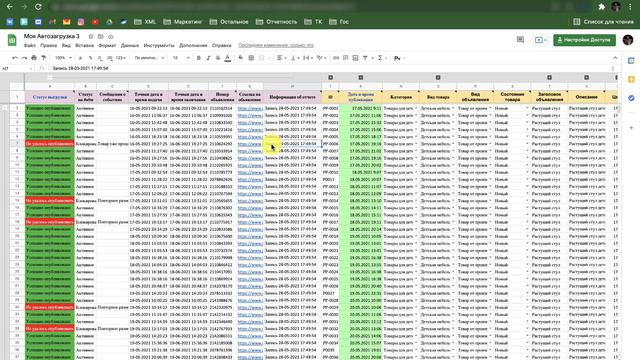This screenshot has width=640, height=360.
Task: Click the name box cell reference
Action: [x=16, y=69]
